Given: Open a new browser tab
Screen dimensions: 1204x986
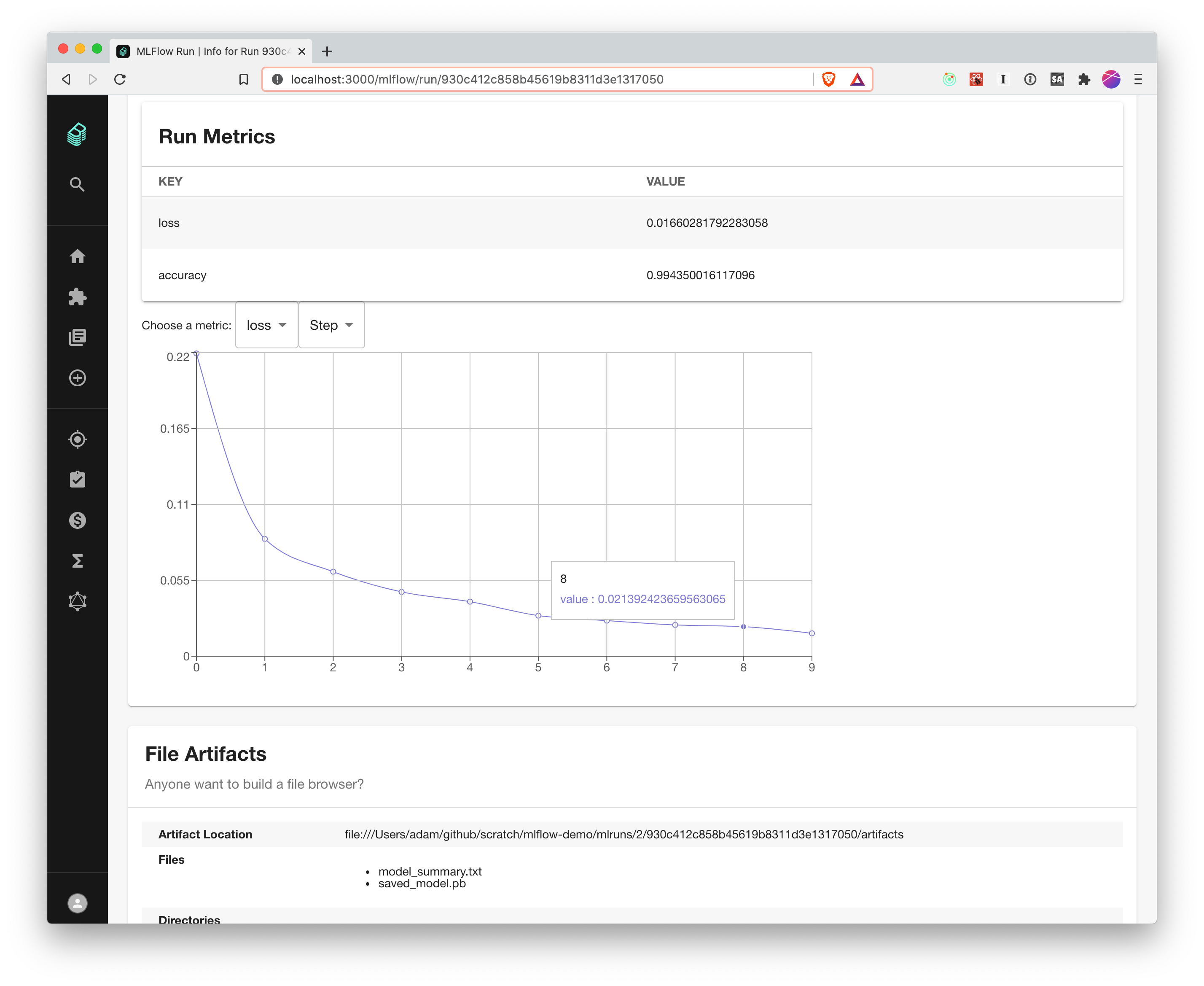Looking at the screenshot, I should pyautogui.click(x=327, y=52).
